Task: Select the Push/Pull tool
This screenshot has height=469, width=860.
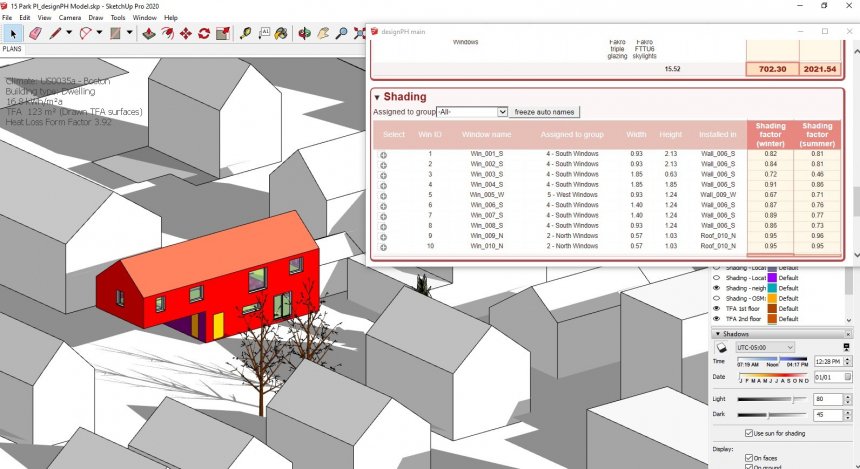Action: (x=149, y=34)
